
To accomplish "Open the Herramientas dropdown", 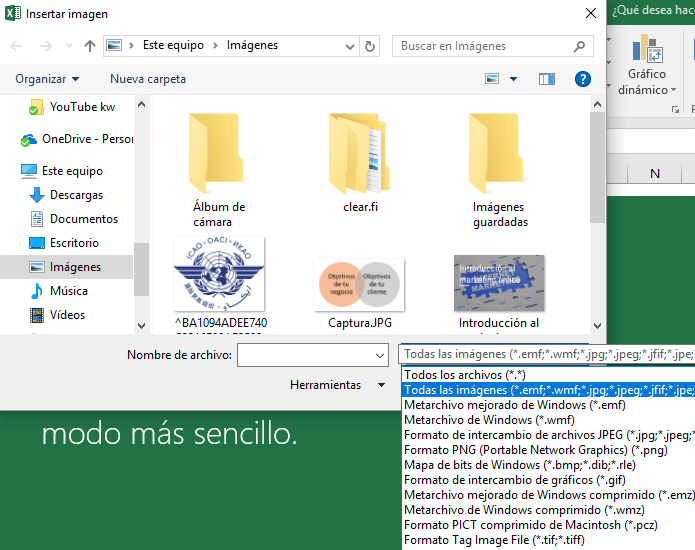I will pos(337,385).
